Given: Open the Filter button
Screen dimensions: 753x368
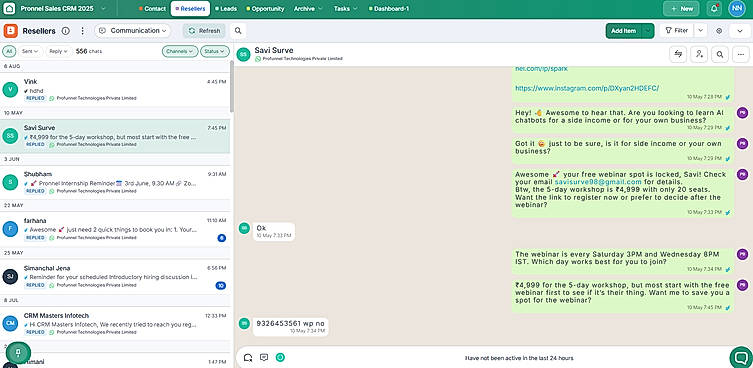Looking at the screenshot, I should [676, 30].
